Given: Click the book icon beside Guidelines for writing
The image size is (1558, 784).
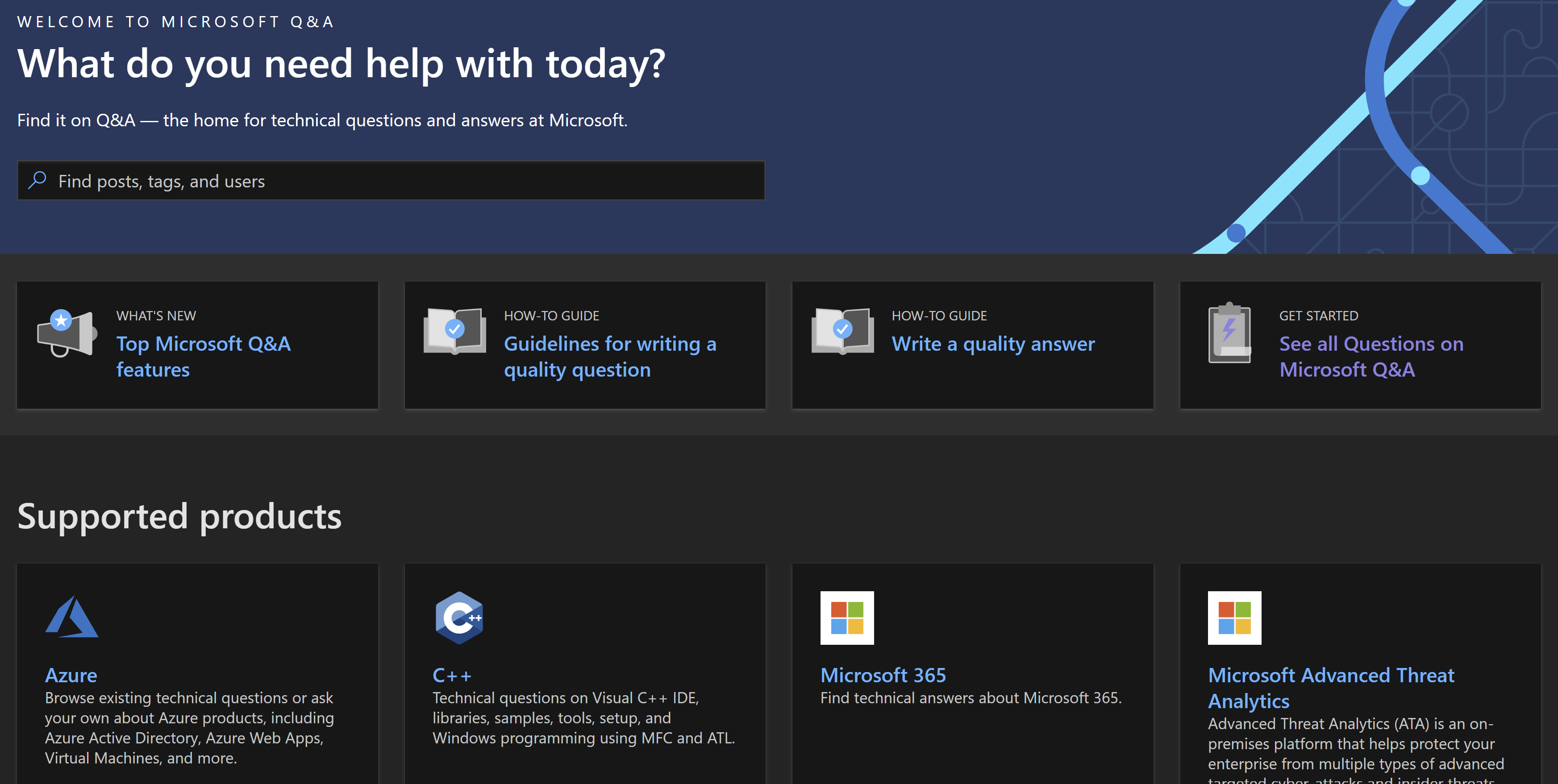Looking at the screenshot, I should pyautogui.click(x=455, y=331).
